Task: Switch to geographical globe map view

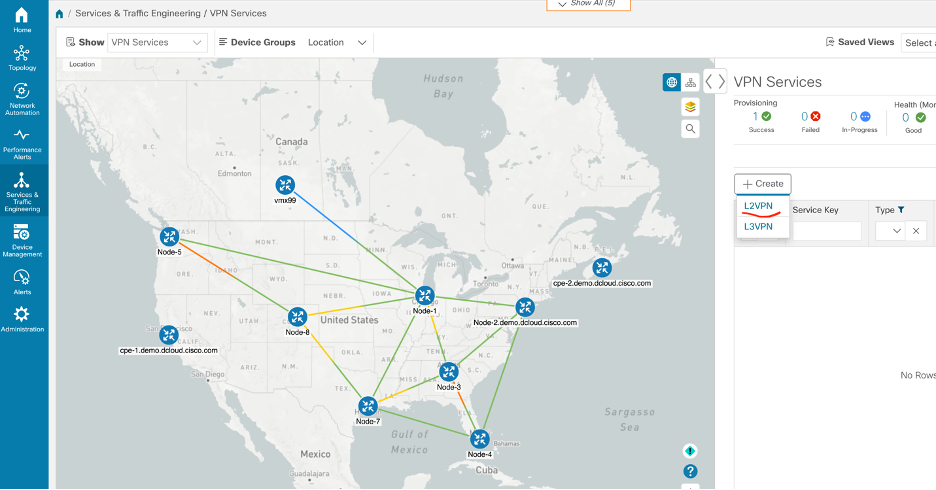Action: pyautogui.click(x=672, y=82)
